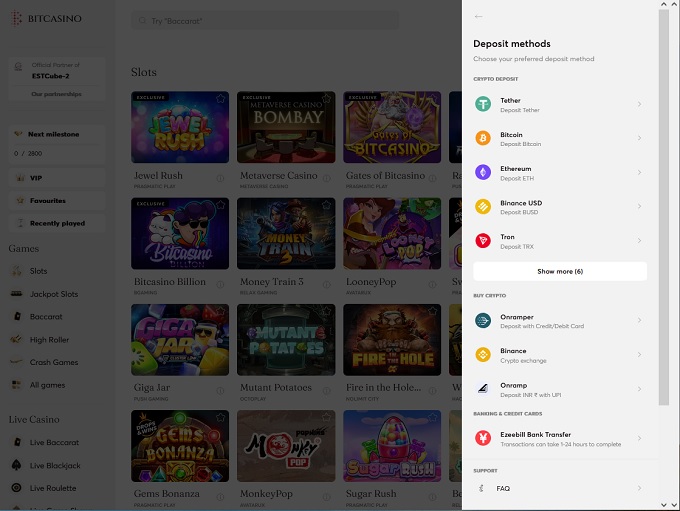The height and width of the screenshot is (511, 680).
Task: Toggle favourite star on Metaverse Casino Bombay
Action: tap(327, 98)
